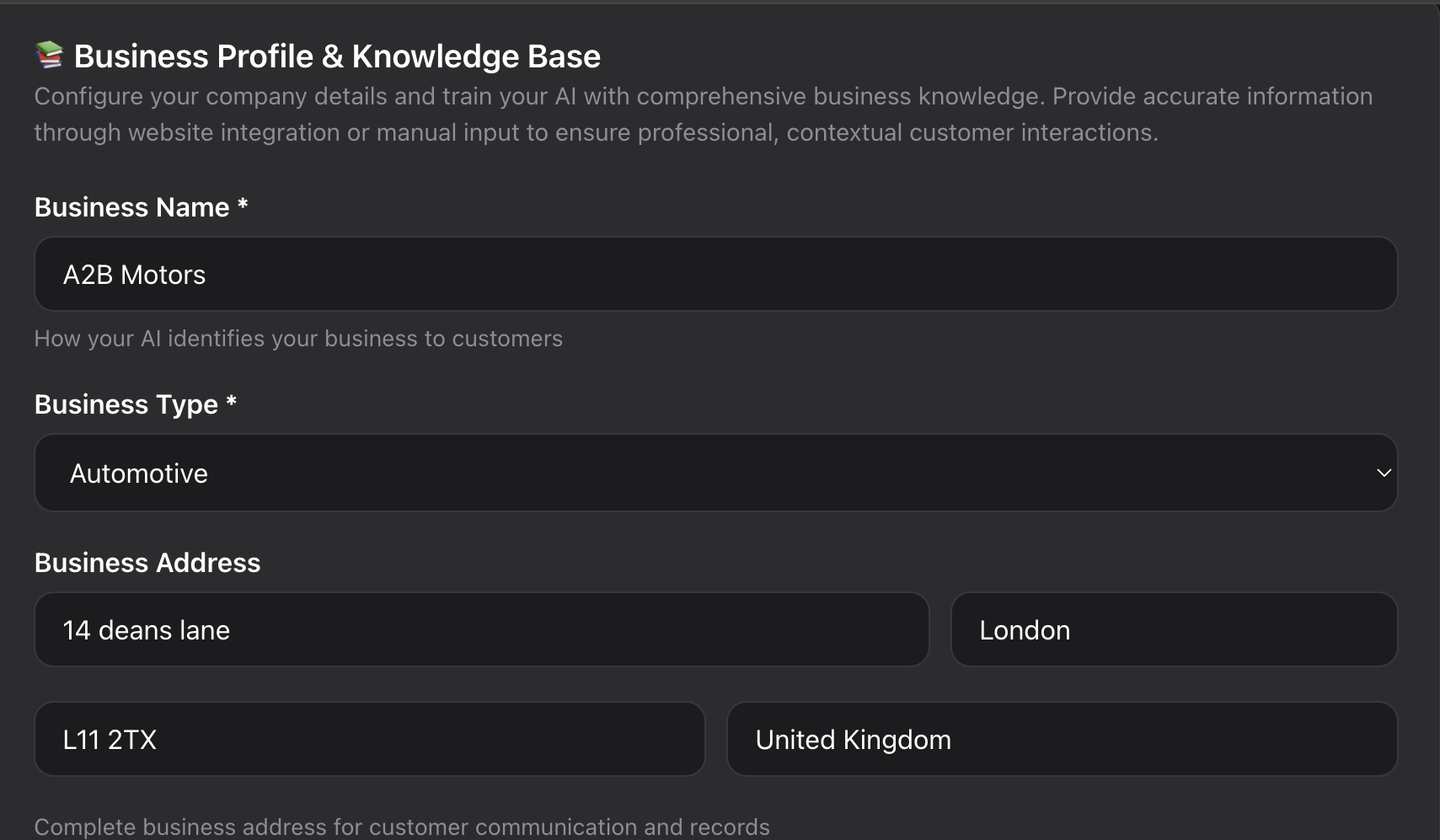This screenshot has width=1440, height=840.
Task: Click the 'Business Profile & Knowledge Base' heading
Action: coord(337,56)
